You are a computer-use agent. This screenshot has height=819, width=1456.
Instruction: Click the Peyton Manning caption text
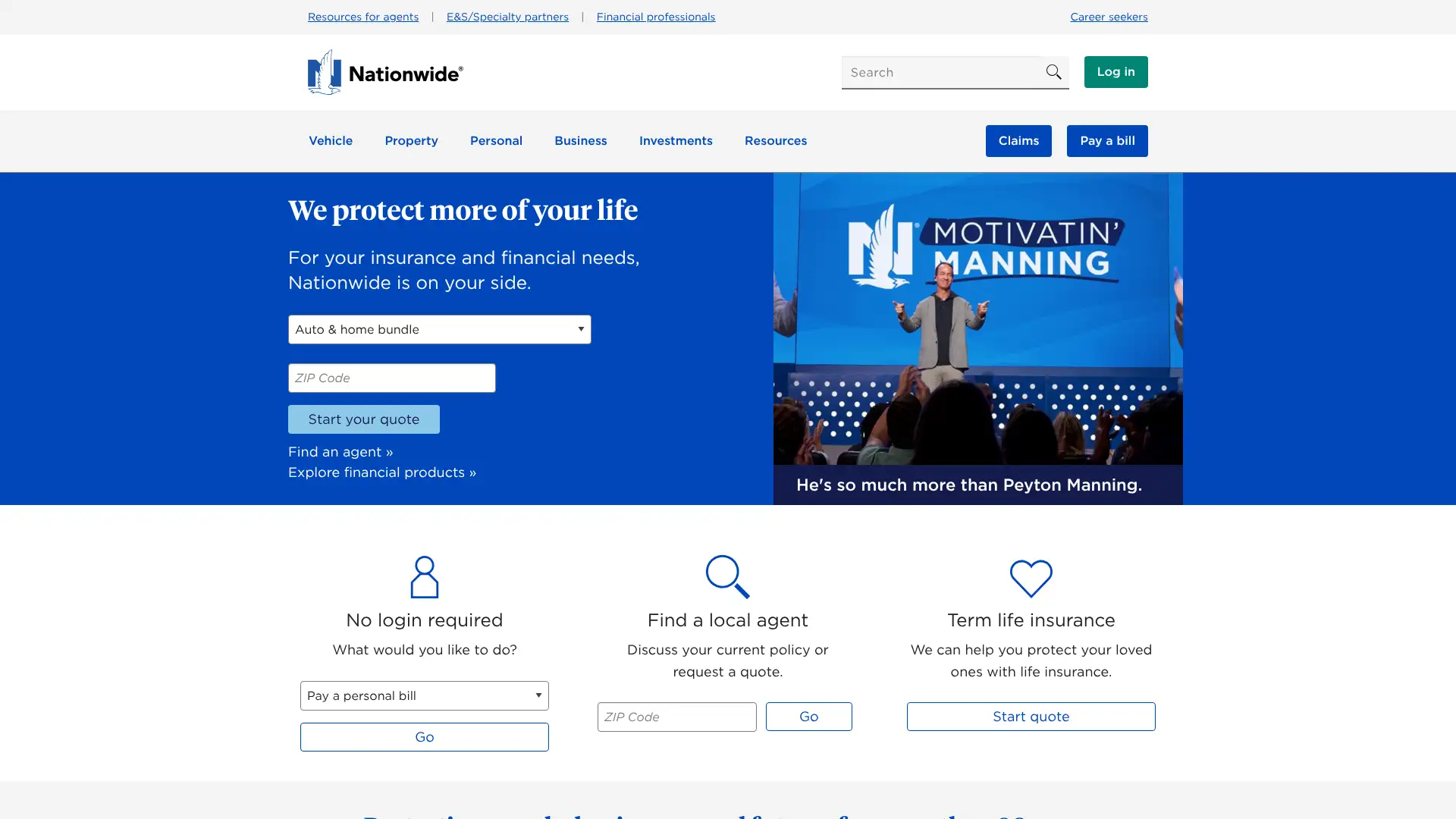click(x=969, y=485)
